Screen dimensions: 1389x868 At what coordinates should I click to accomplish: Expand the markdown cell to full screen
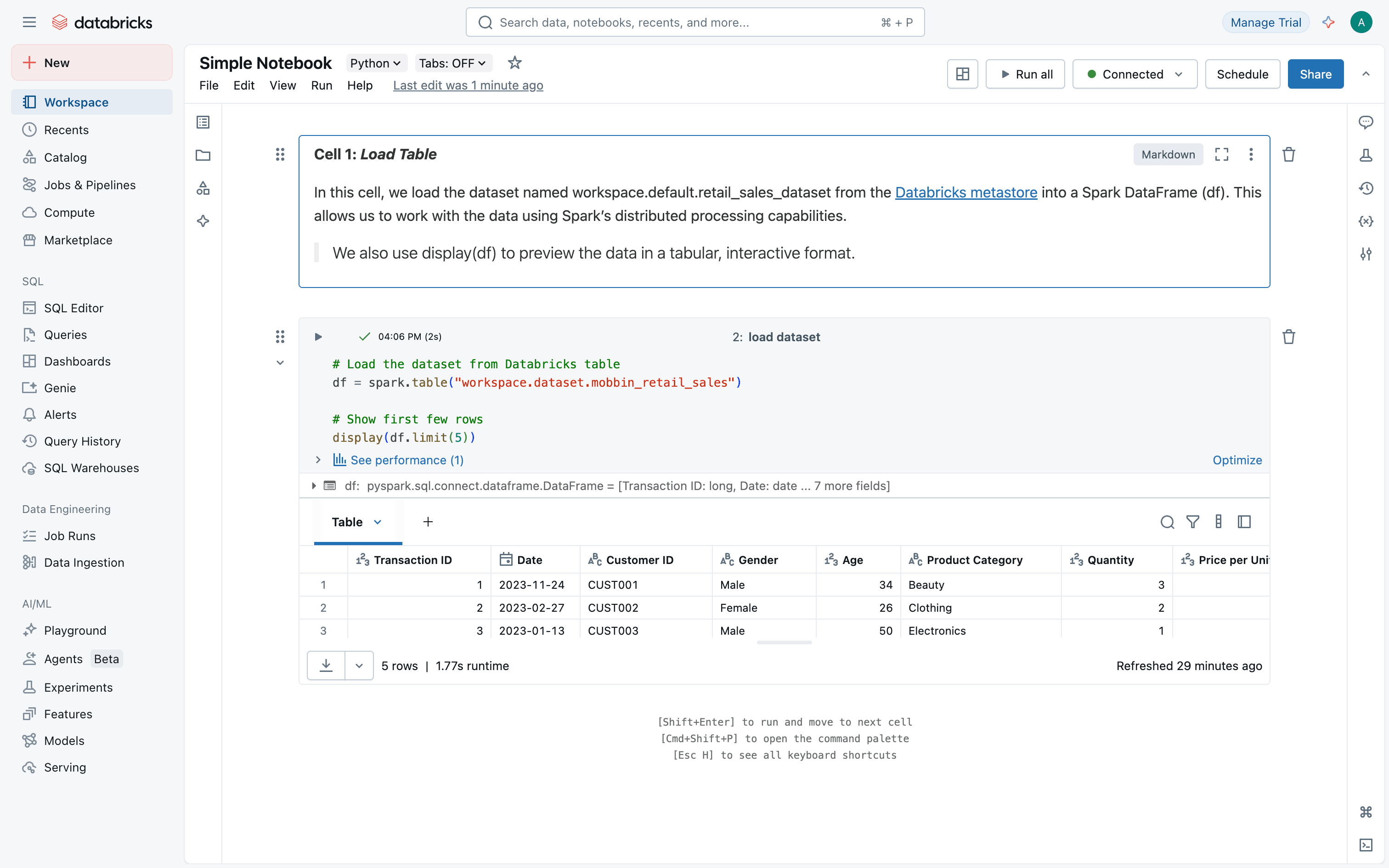(x=1221, y=154)
